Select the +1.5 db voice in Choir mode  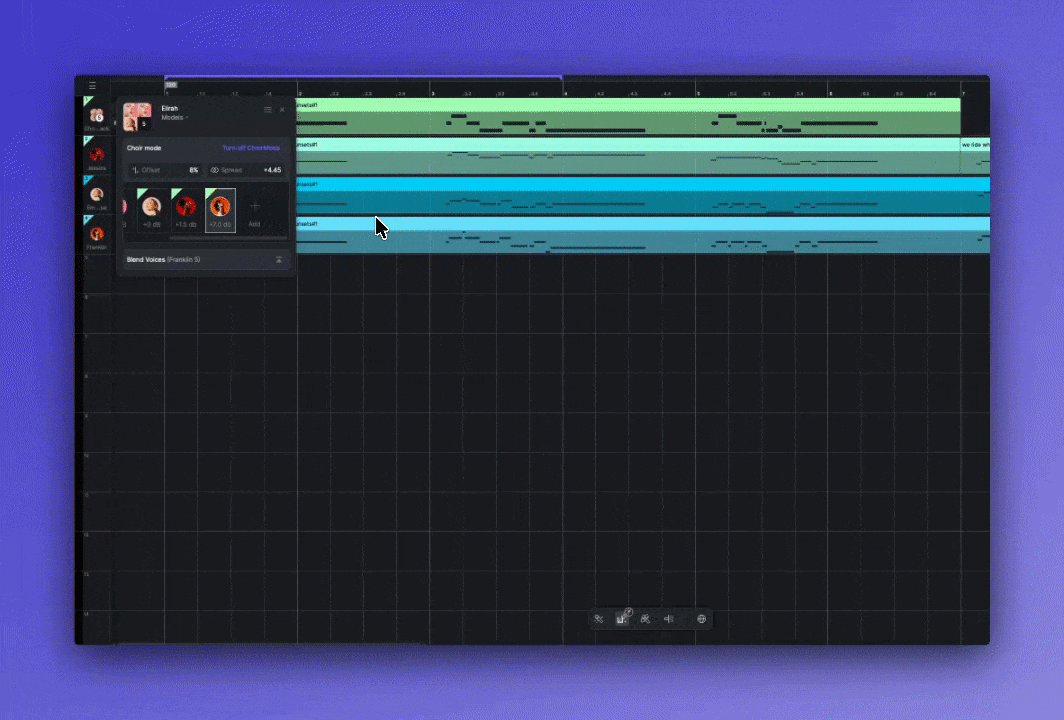click(187, 206)
